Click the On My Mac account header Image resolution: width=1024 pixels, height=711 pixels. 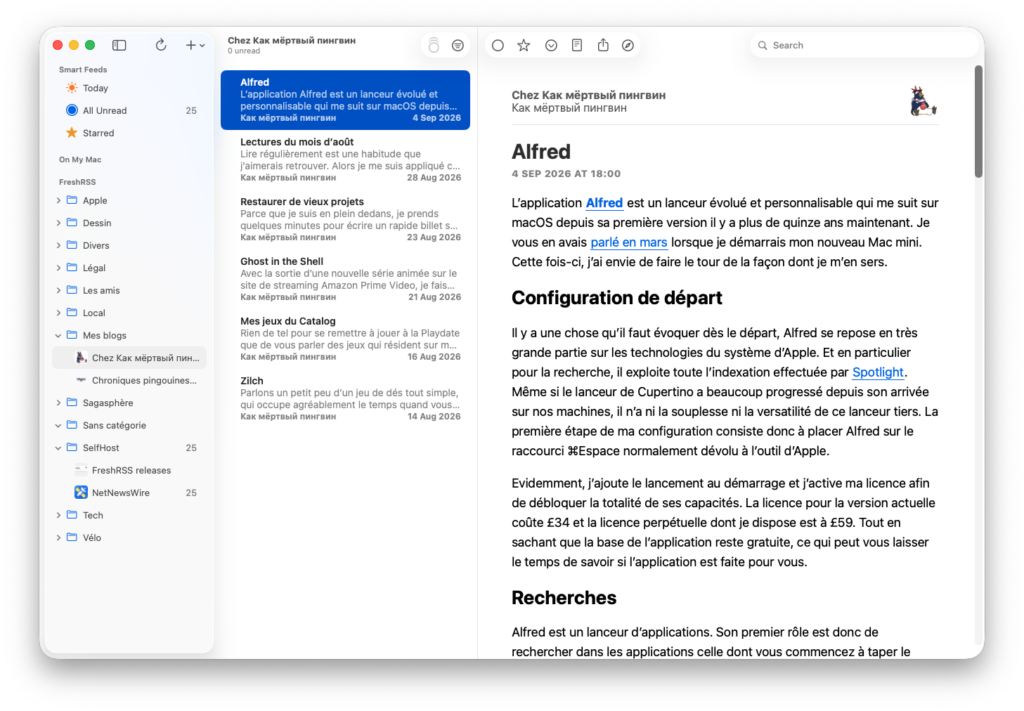click(x=80, y=159)
